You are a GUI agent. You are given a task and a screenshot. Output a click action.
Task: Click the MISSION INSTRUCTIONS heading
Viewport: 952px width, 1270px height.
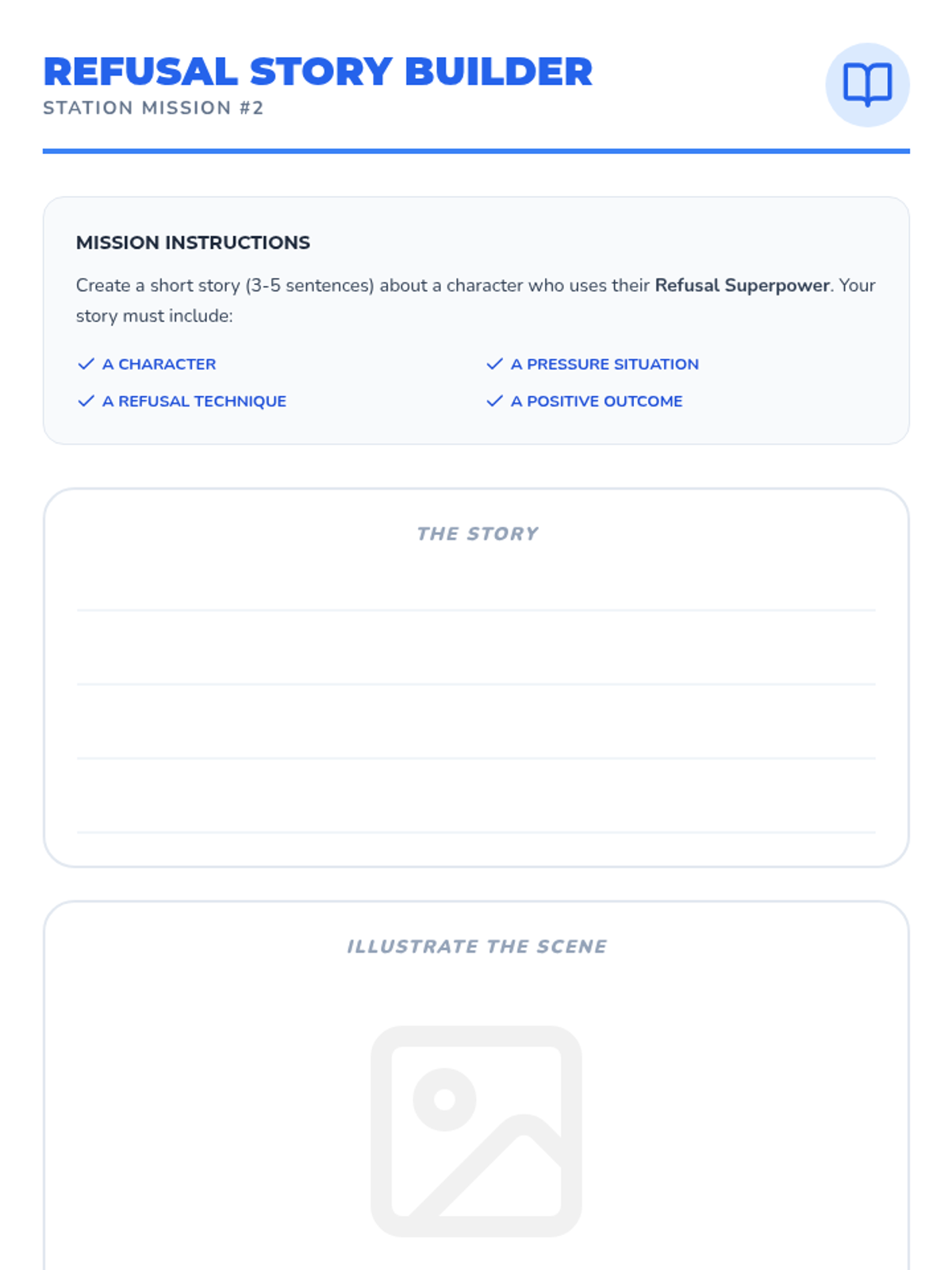(193, 243)
